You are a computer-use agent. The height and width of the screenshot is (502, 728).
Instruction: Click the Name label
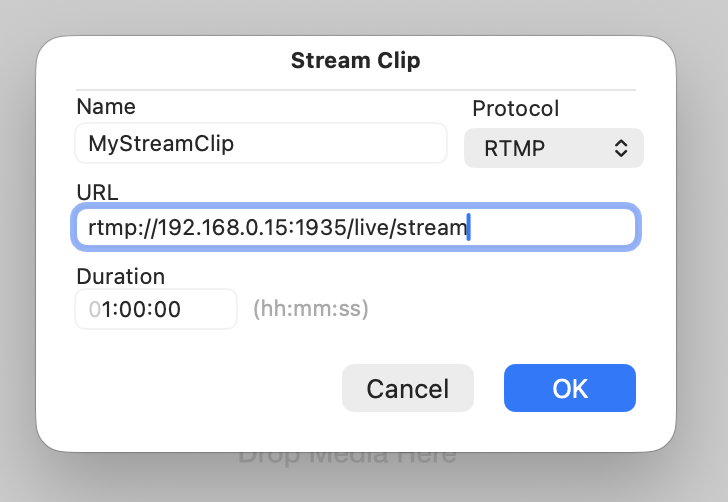[x=106, y=106]
